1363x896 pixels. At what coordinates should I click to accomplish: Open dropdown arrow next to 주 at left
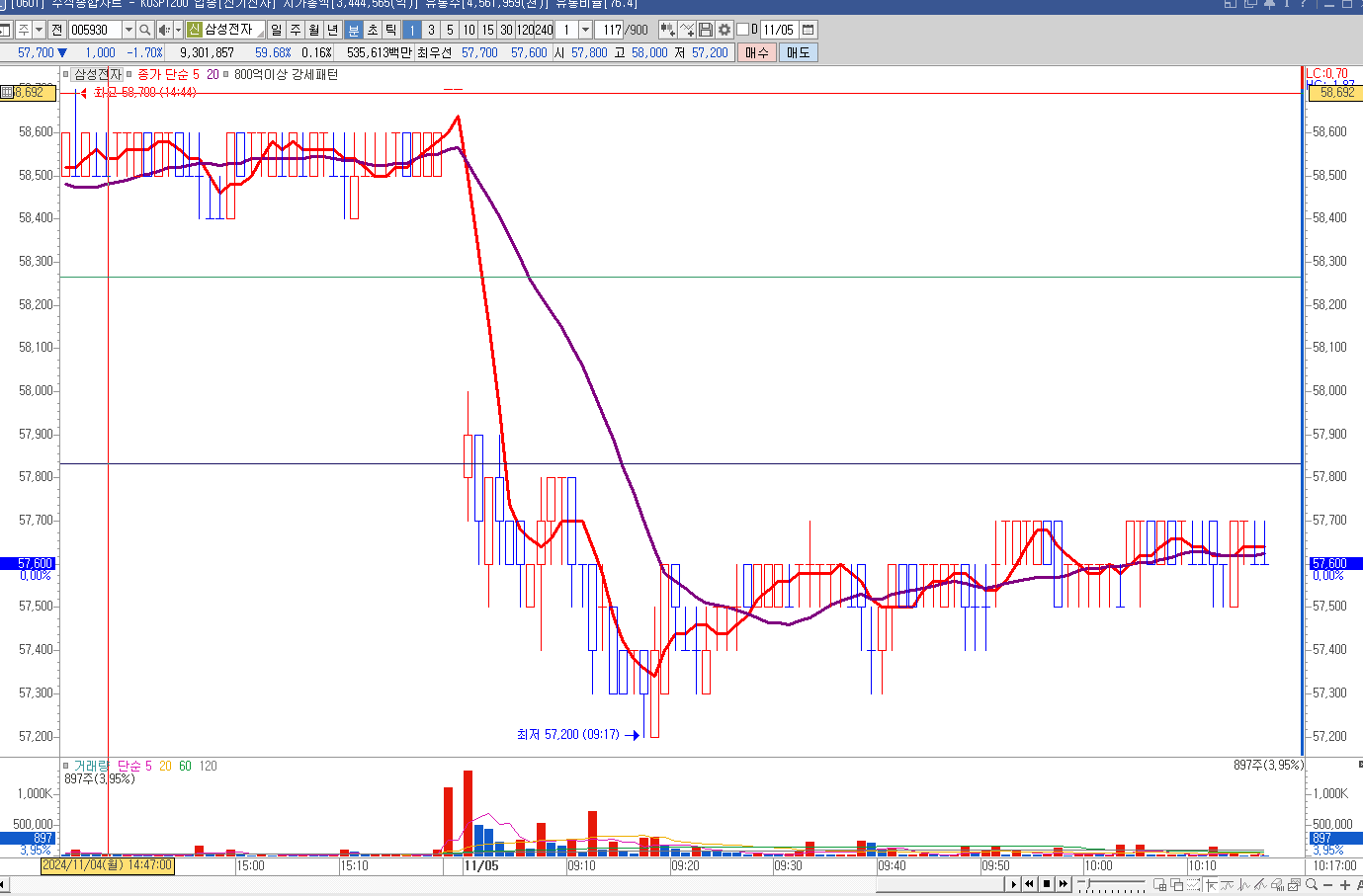tap(39, 30)
